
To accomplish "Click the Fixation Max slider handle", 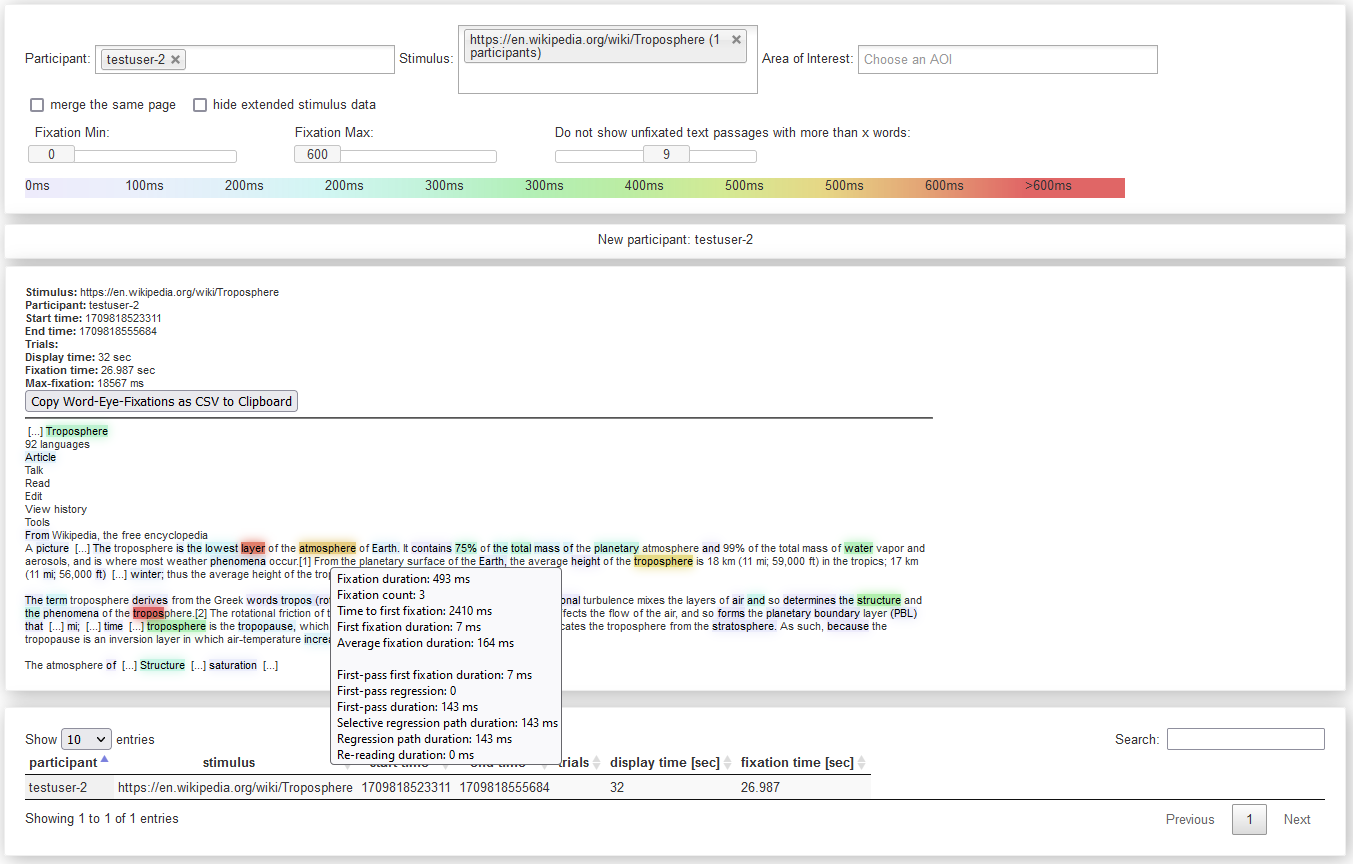I will [317, 155].
